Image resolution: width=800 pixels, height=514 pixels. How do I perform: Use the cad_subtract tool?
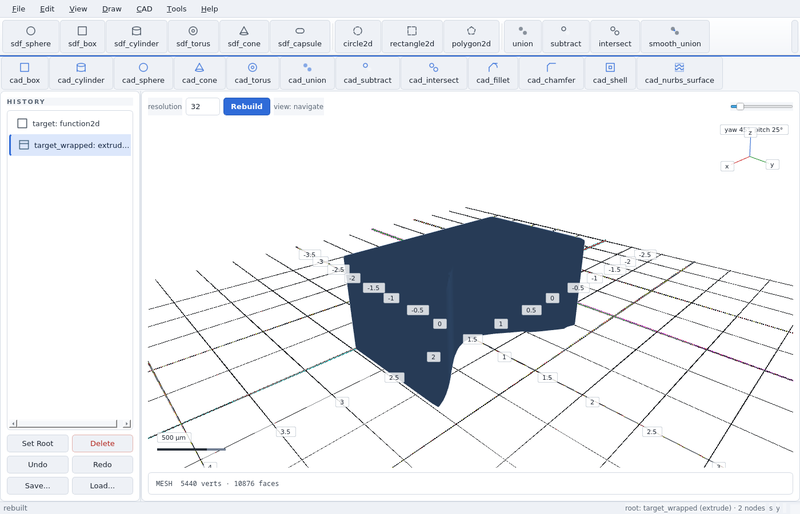(x=367, y=74)
